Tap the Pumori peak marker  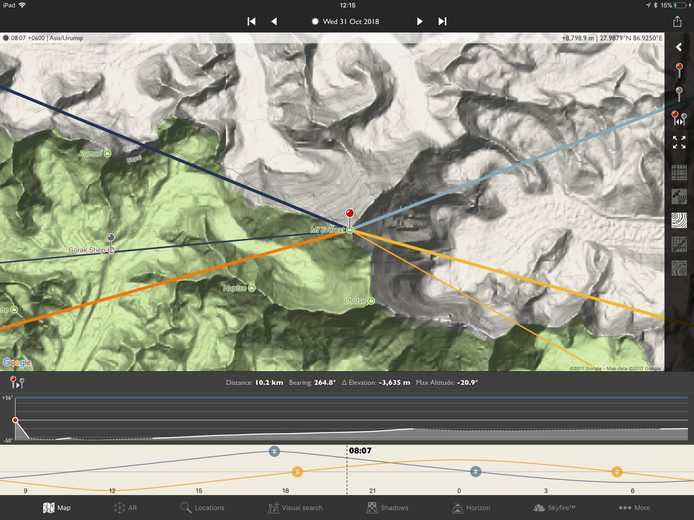(107, 154)
